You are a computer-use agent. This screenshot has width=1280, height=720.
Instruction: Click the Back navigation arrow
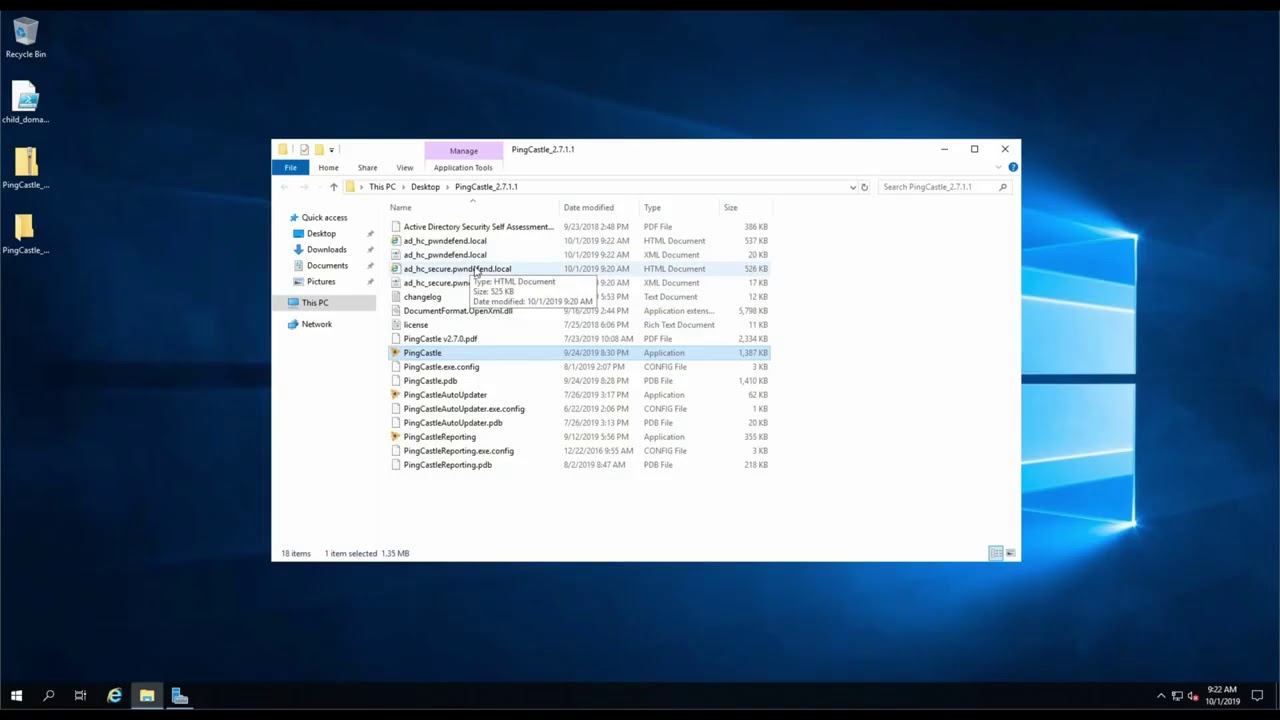(284, 187)
